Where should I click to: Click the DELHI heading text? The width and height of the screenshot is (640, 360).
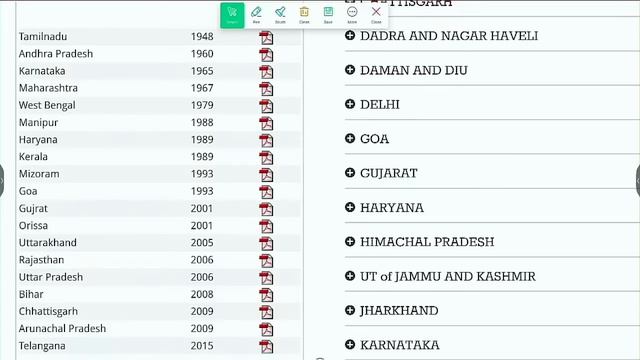[x=380, y=104]
